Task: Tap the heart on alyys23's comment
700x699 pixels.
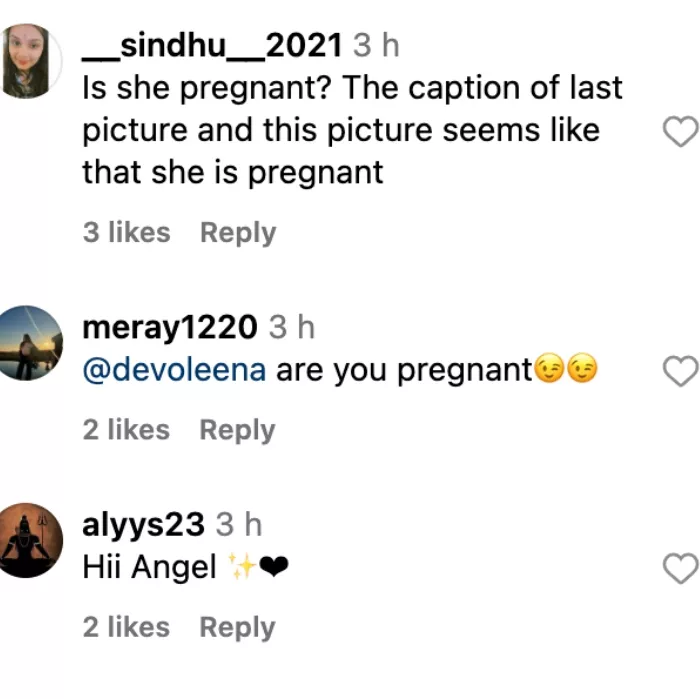Action: click(681, 569)
